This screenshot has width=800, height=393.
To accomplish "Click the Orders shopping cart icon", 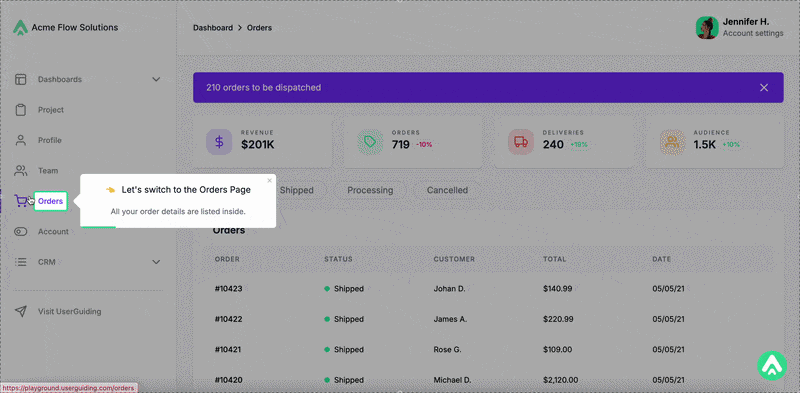I will tap(21, 201).
